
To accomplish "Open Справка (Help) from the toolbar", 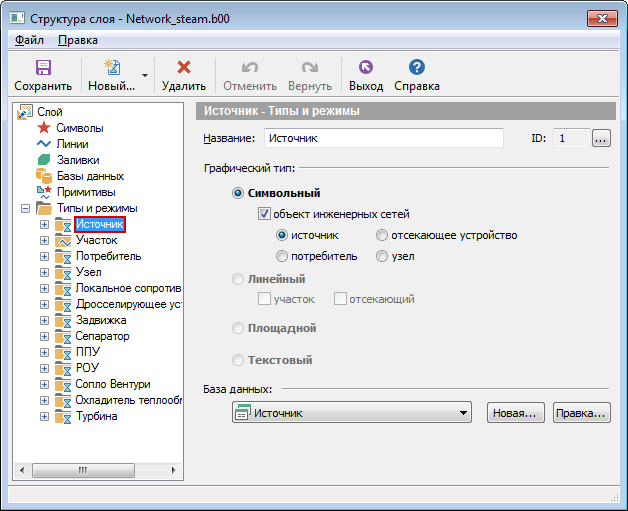I will 417,68.
